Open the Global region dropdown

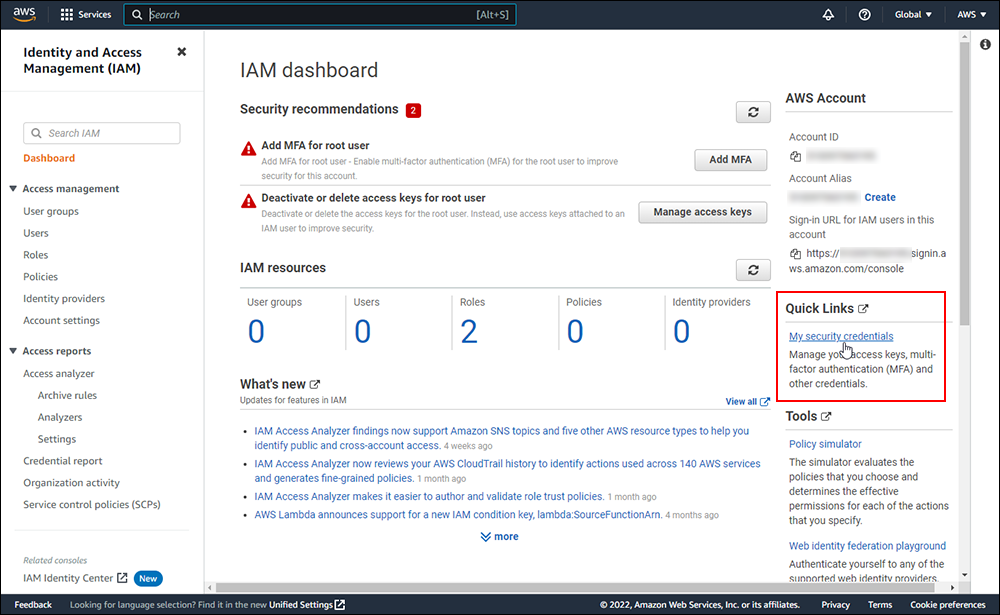(913, 14)
